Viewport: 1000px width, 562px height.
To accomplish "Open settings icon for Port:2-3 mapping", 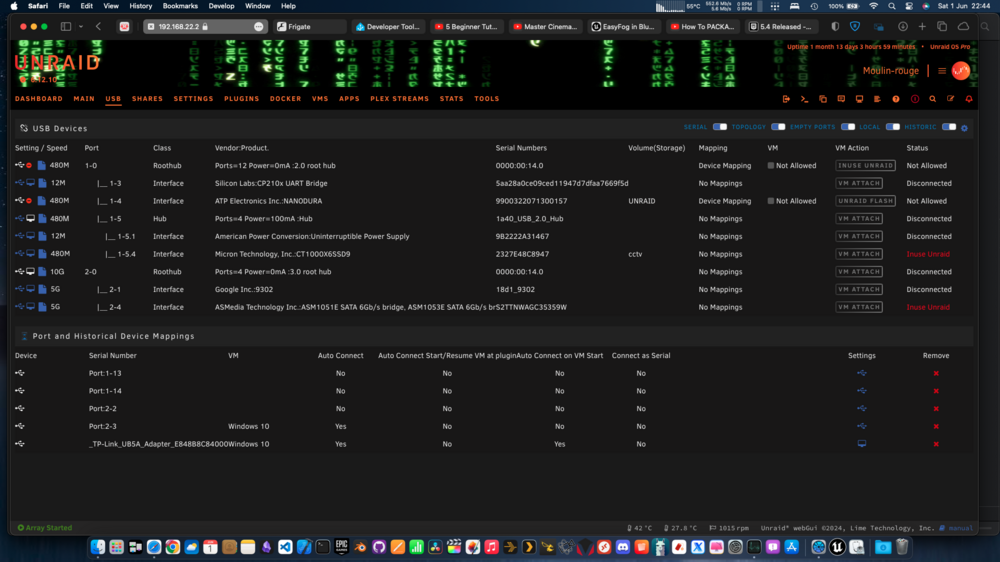I will (x=862, y=426).
